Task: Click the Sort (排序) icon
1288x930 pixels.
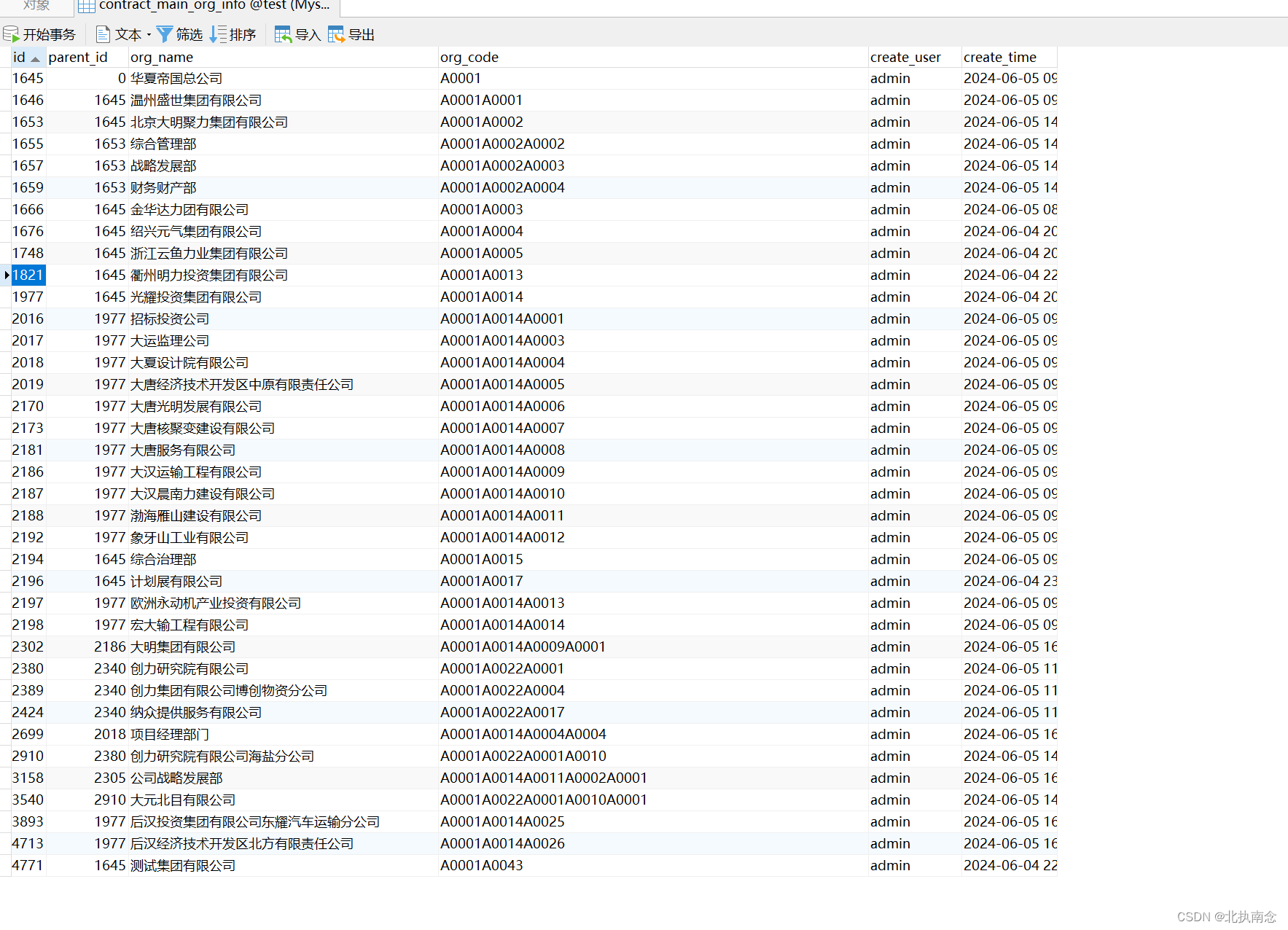Action: pyautogui.click(x=218, y=34)
